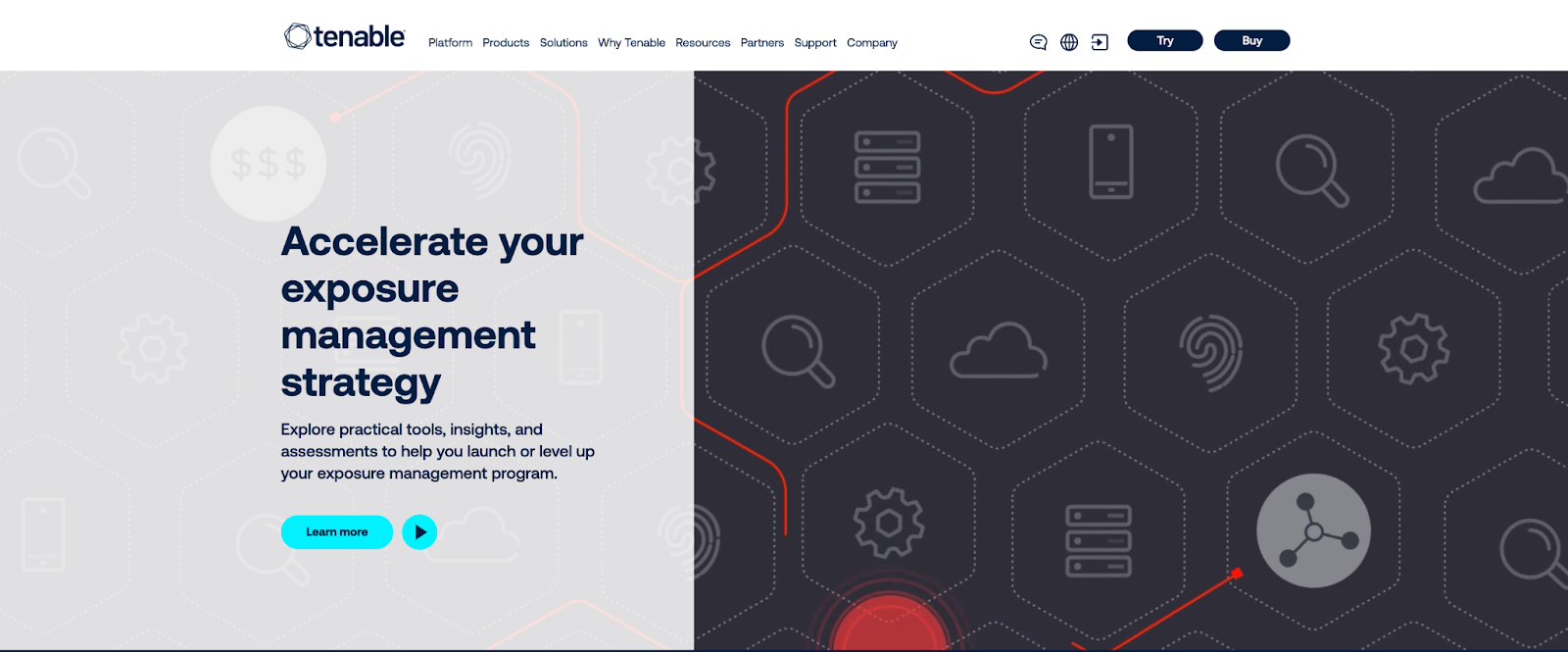Expand the Products menu
Viewport: 1568px width, 652px height.
point(506,43)
